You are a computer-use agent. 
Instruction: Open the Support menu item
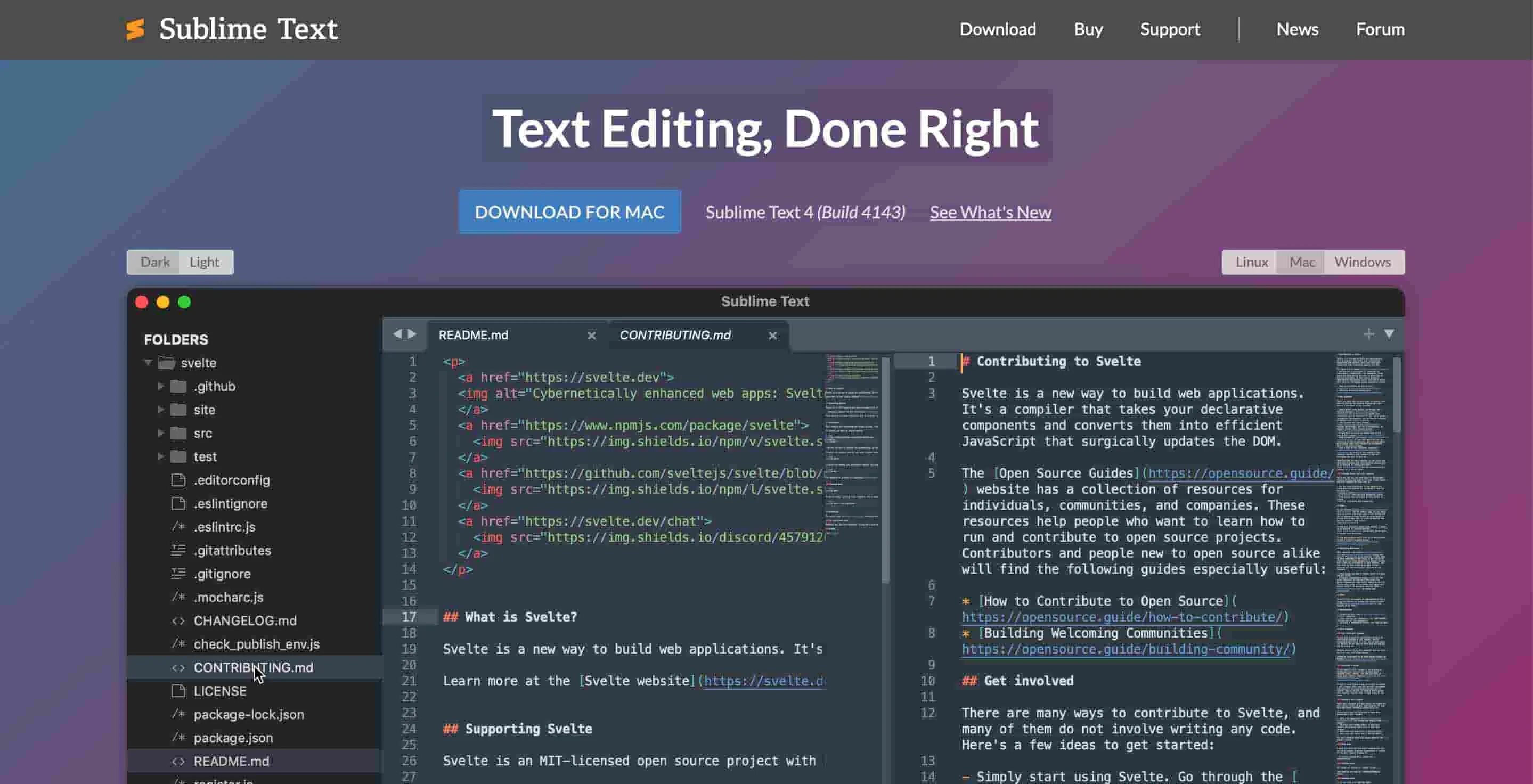click(1169, 29)
